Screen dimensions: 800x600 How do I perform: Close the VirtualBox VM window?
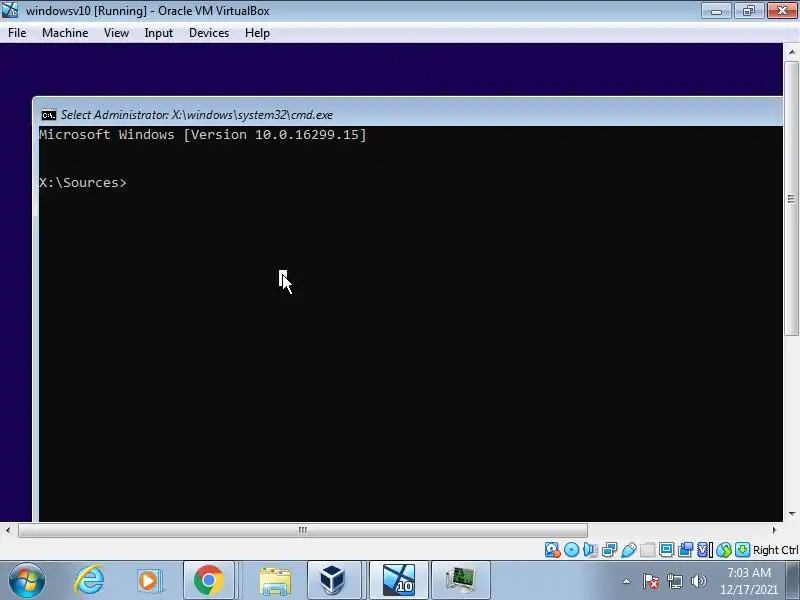(782, 11)
